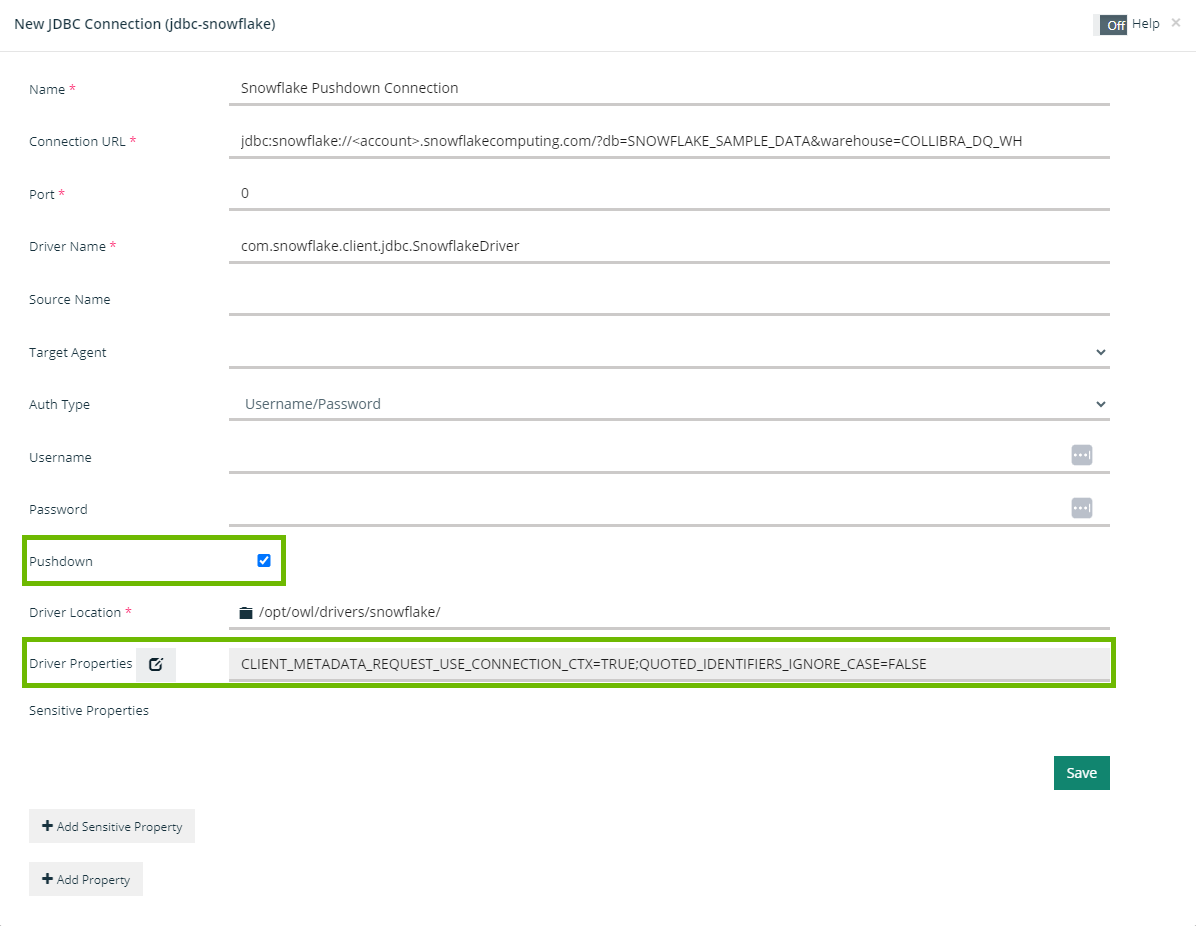Click the 'Driver Location' label
Screen dimensions: 1196x926
75,613
